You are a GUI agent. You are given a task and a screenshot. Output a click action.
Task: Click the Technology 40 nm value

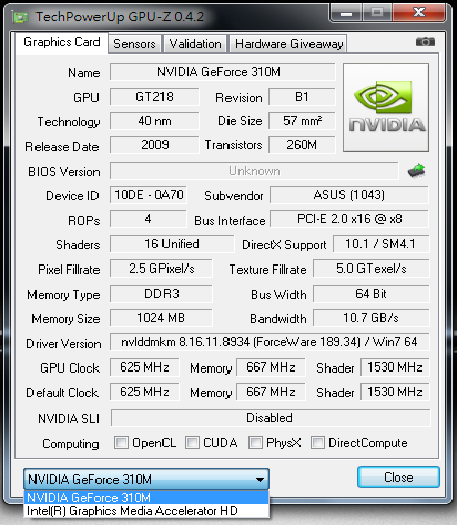155,121
